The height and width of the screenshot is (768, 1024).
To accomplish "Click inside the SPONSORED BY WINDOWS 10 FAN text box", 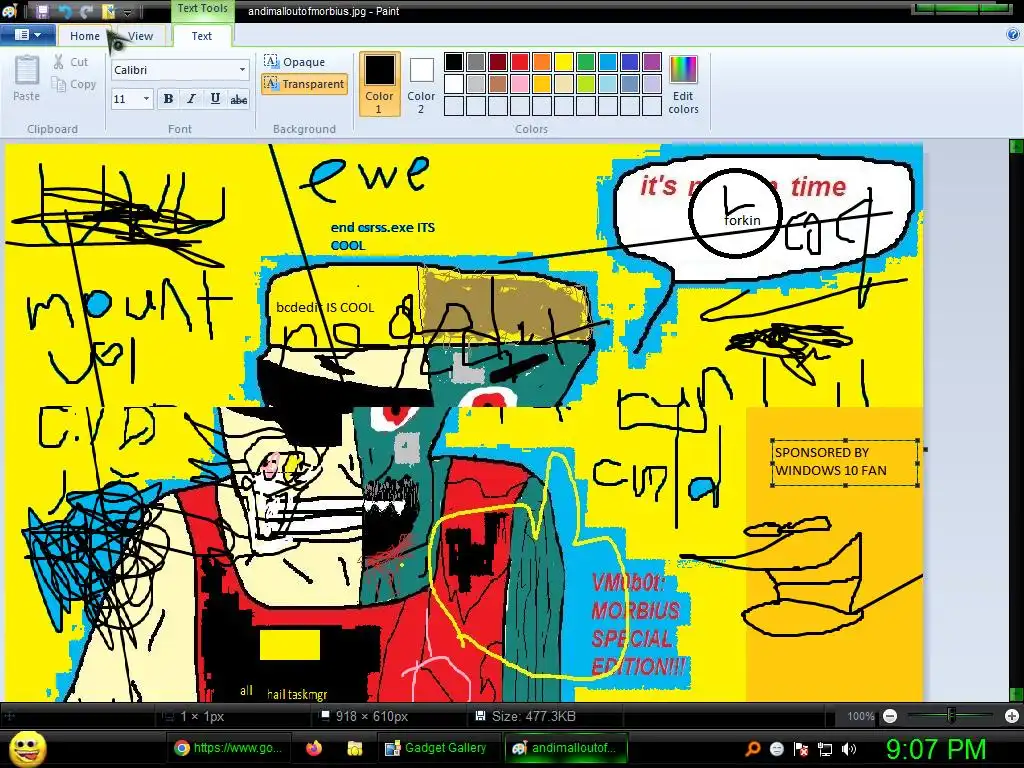I will (845, 462).
